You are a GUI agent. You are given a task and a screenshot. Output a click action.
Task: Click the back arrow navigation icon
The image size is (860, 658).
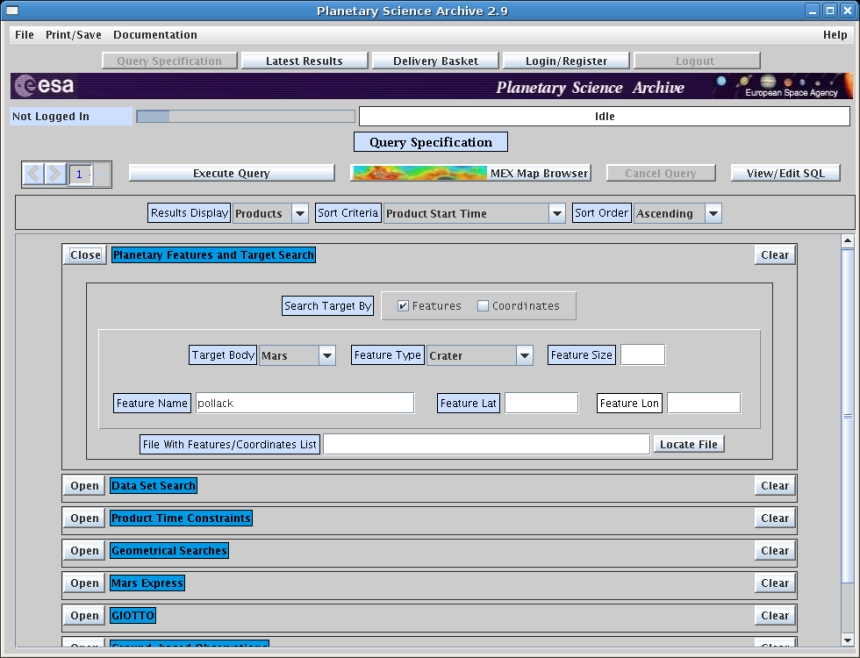coord(35,173)
